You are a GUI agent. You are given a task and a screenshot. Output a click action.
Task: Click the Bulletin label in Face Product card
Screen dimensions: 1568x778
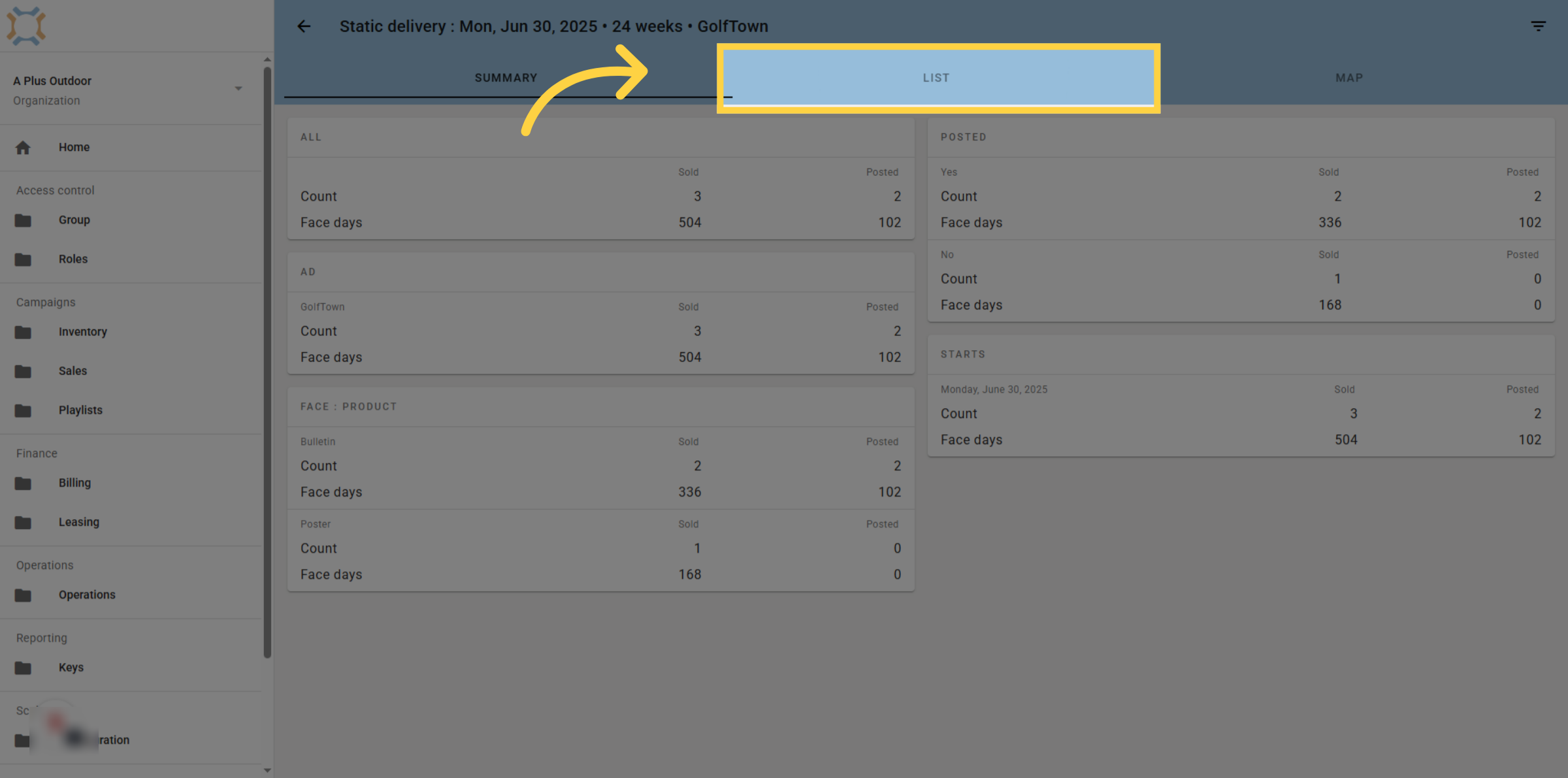point(318,442)
